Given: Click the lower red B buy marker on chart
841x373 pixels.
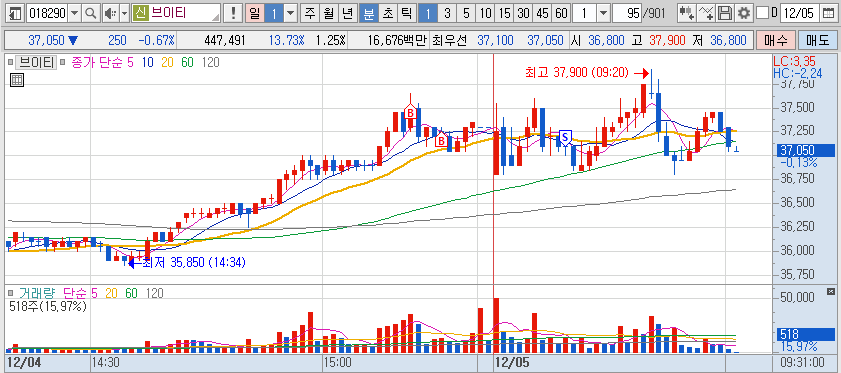Looking at the screenshot, I should 441,141.
